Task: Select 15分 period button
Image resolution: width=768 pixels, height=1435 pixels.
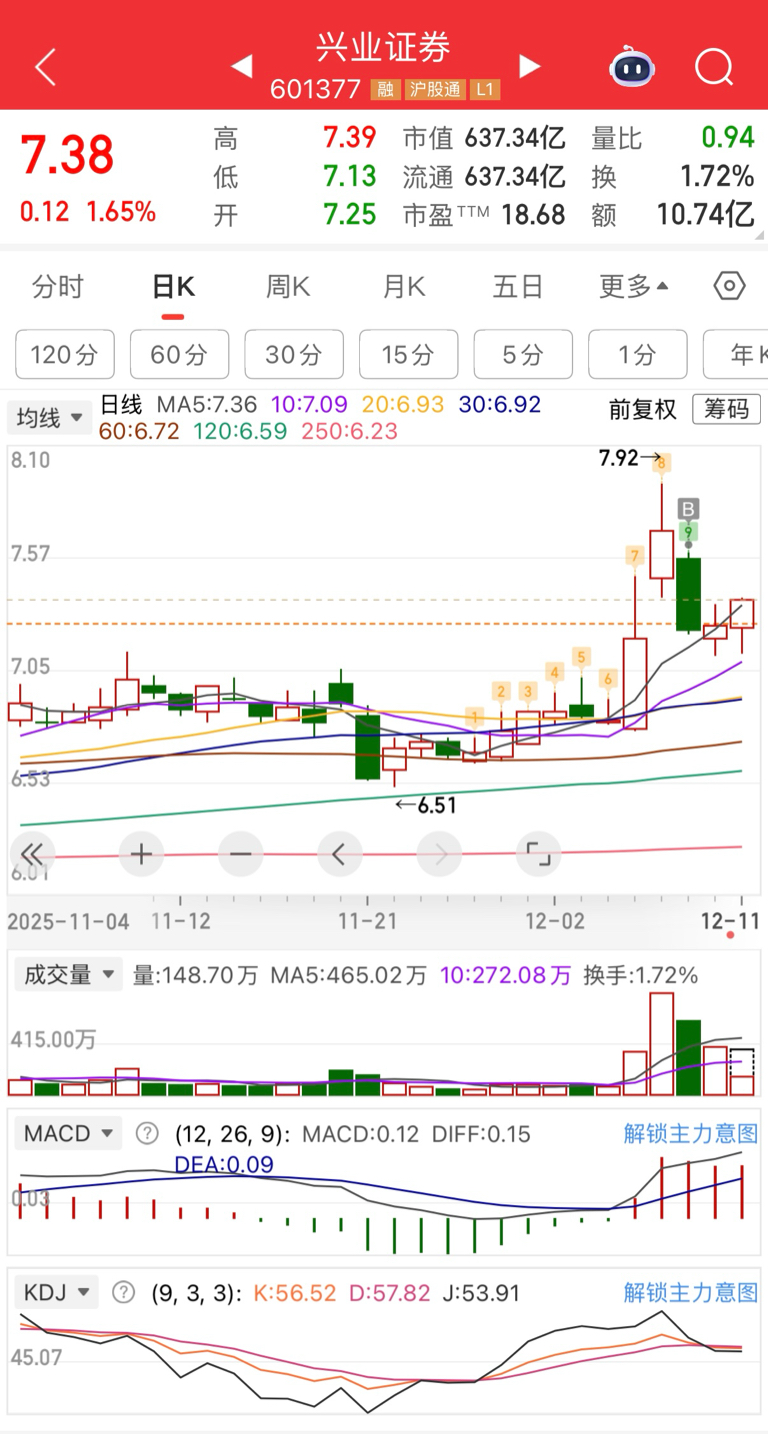Action: [408, 354]
